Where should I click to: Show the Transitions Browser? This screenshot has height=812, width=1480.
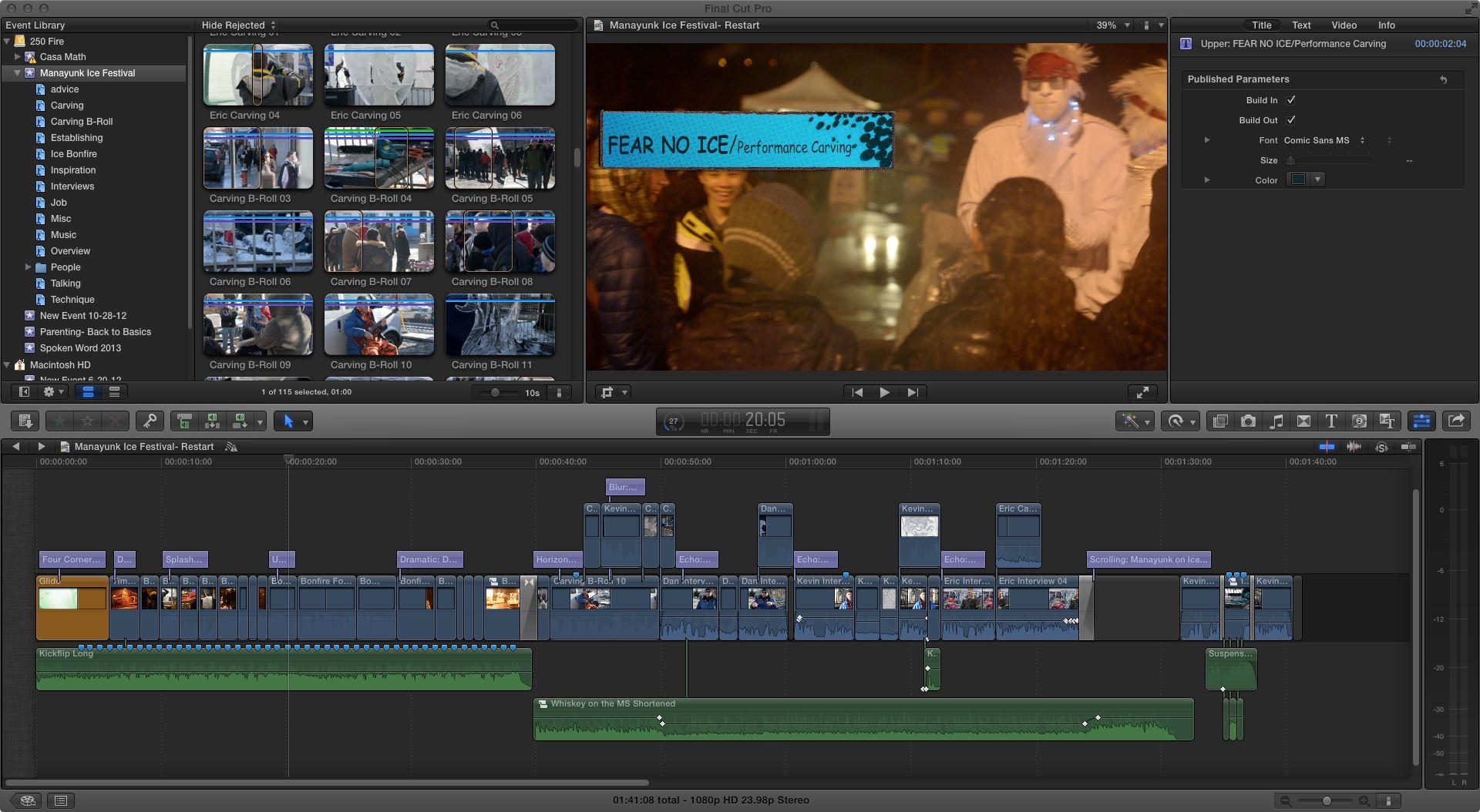pyautogui.click(x=1303, y=421)
